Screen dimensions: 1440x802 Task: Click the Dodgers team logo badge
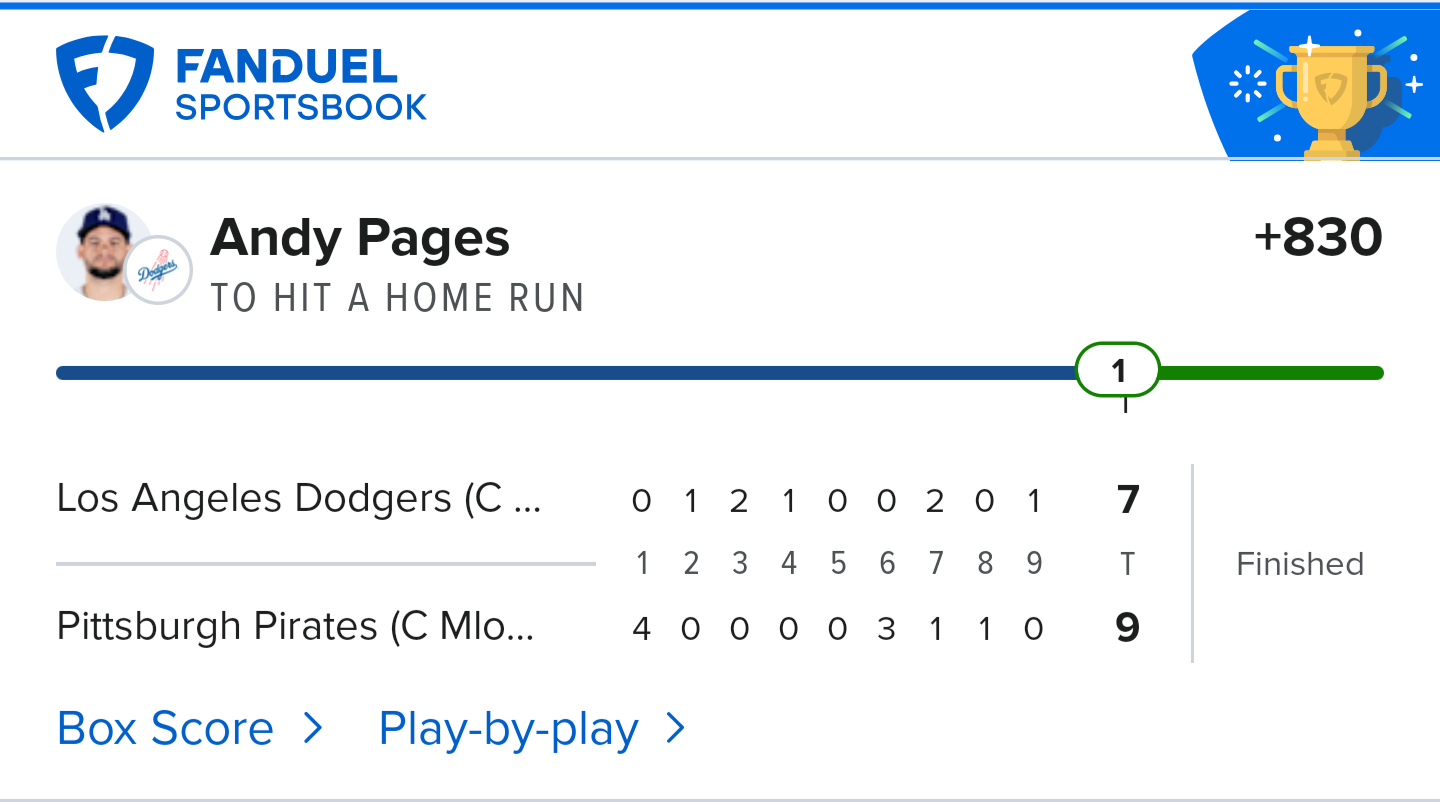158,270
